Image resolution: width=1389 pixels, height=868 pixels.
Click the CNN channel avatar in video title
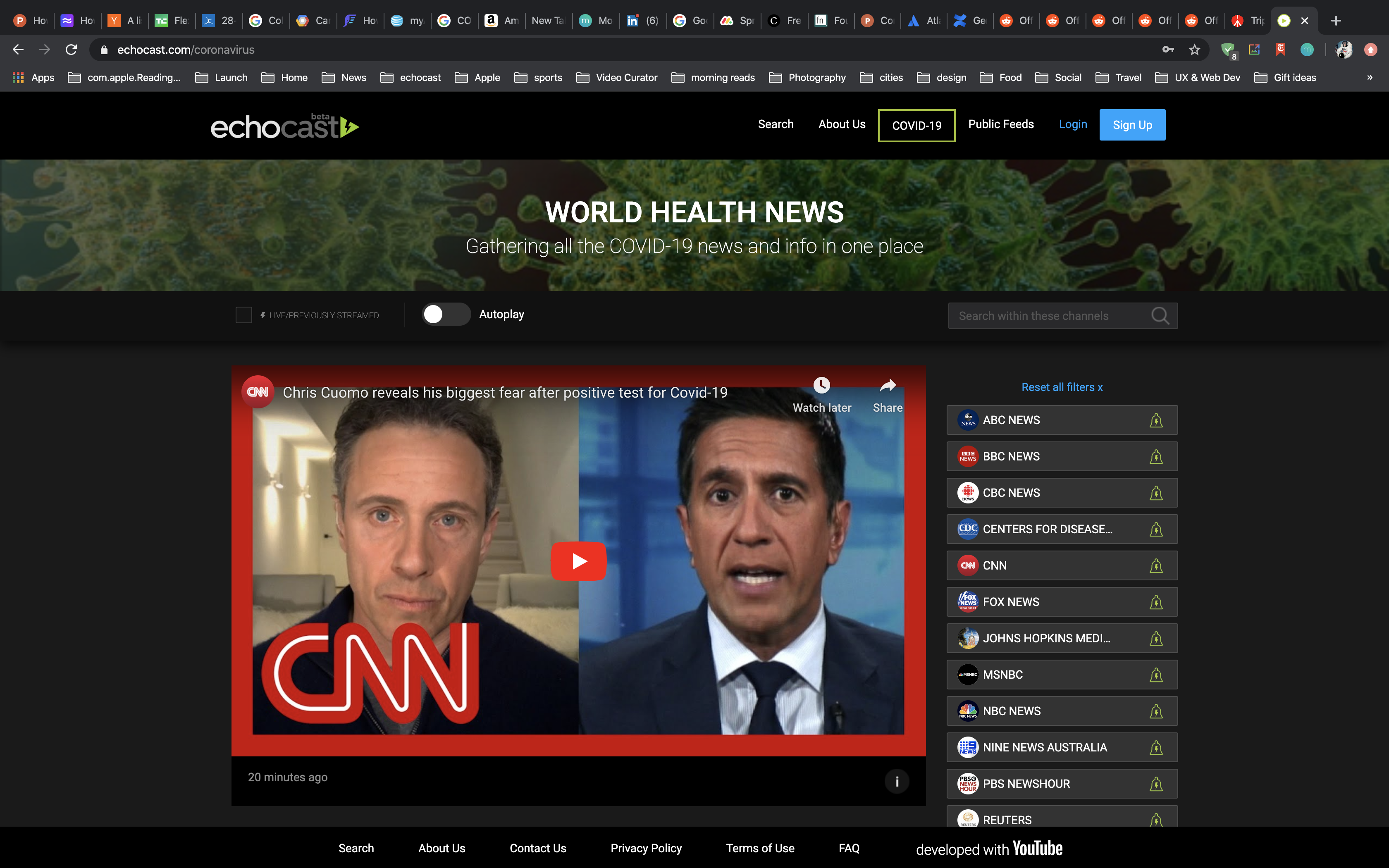click(x=258, y=392)
